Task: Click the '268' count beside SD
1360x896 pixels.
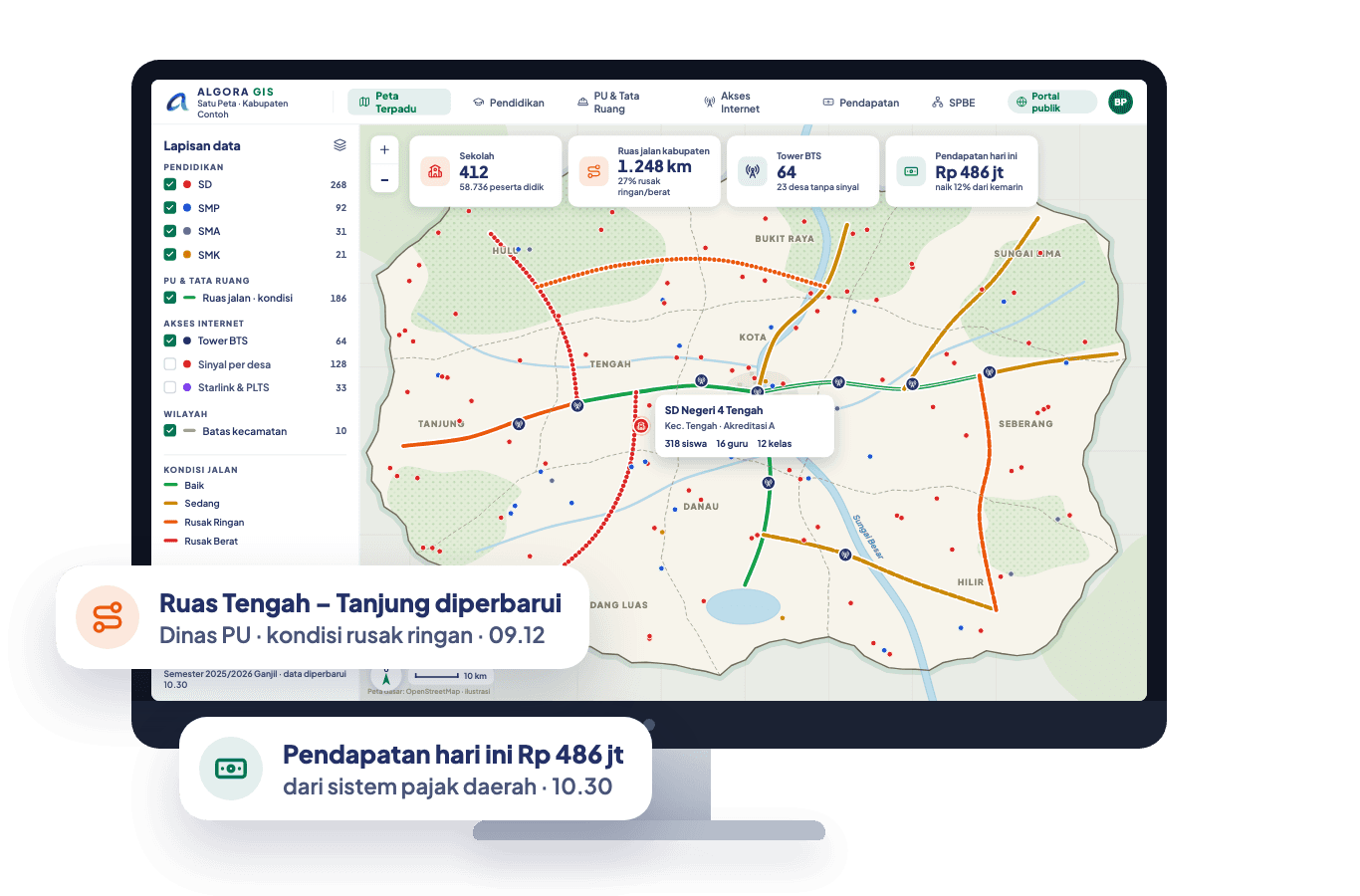Action: point(339,185)
